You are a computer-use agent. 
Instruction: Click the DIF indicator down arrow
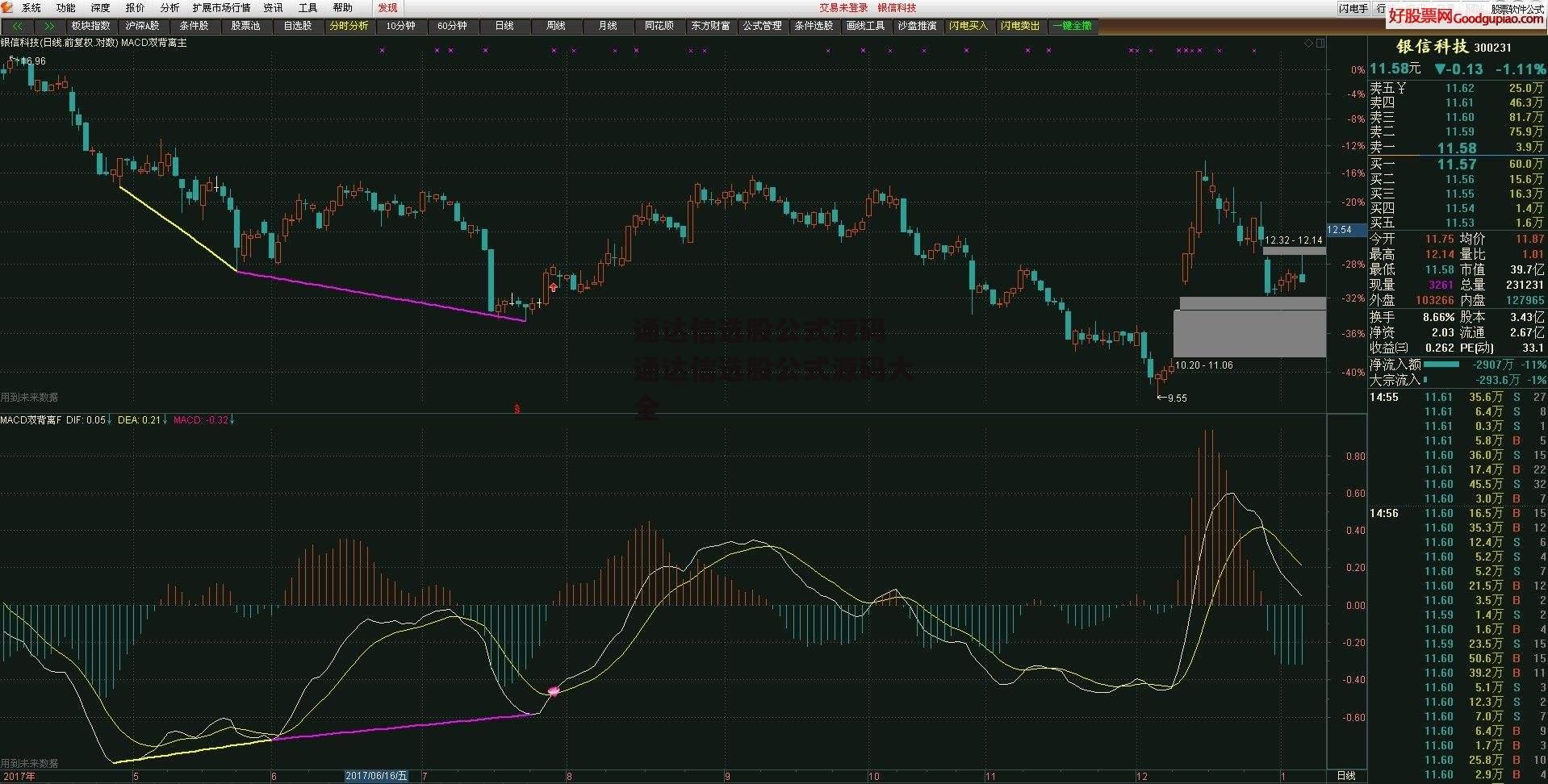[109, 419]
